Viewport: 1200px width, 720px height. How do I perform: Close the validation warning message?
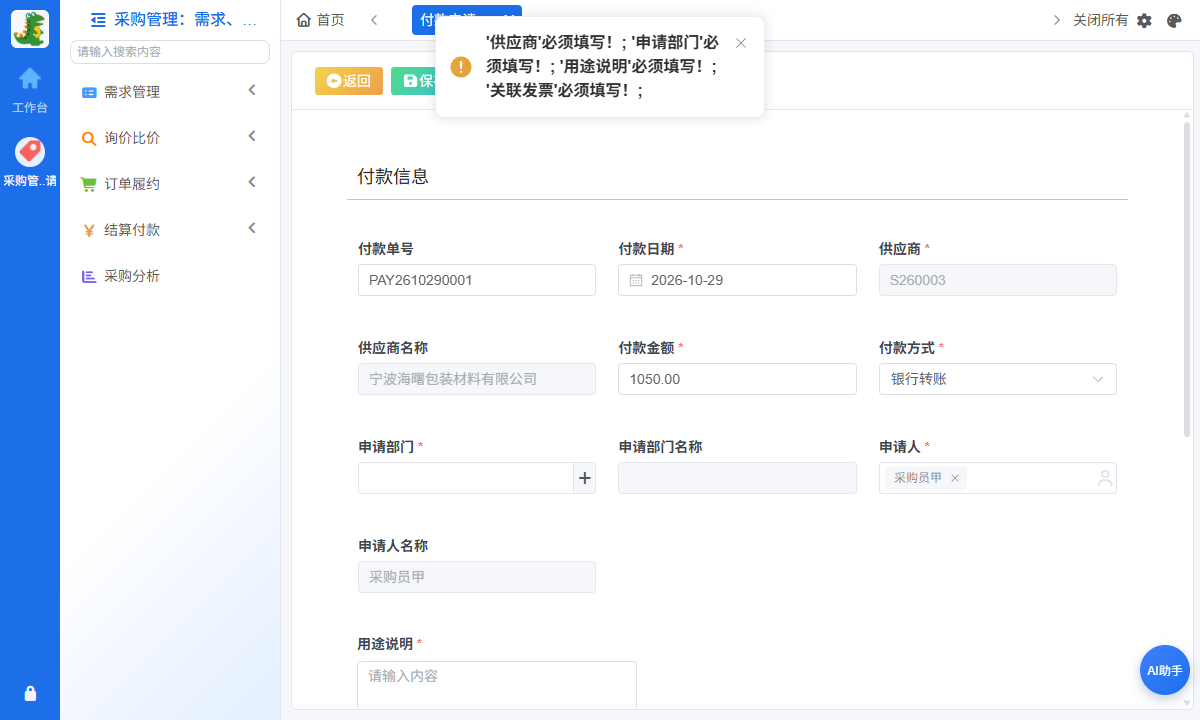[x=741, y=43]
